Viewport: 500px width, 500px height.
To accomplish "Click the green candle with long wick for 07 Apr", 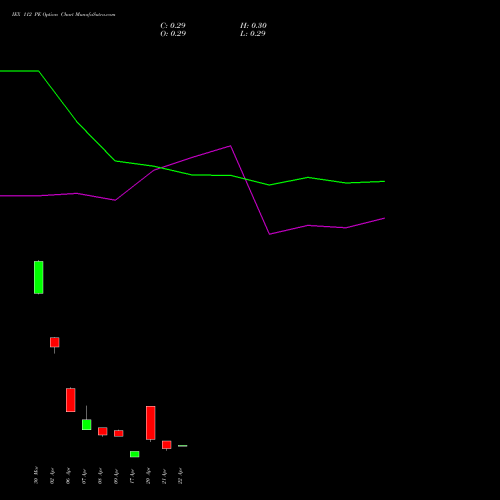I will 87,424.
